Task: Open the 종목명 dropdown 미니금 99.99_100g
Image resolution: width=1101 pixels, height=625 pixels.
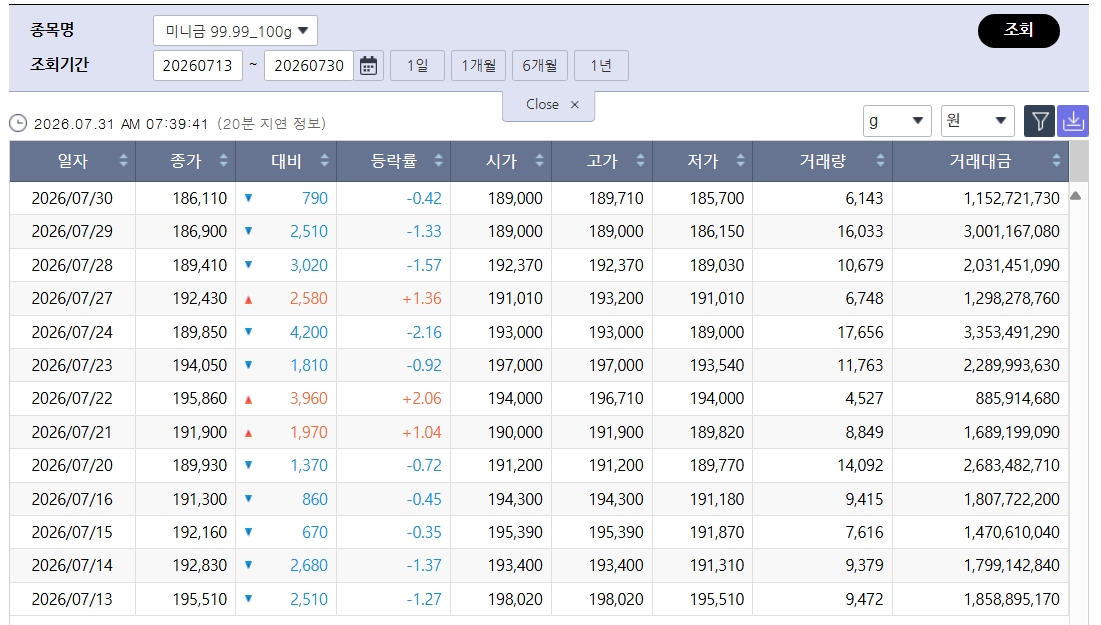Action: pos(235,31)
